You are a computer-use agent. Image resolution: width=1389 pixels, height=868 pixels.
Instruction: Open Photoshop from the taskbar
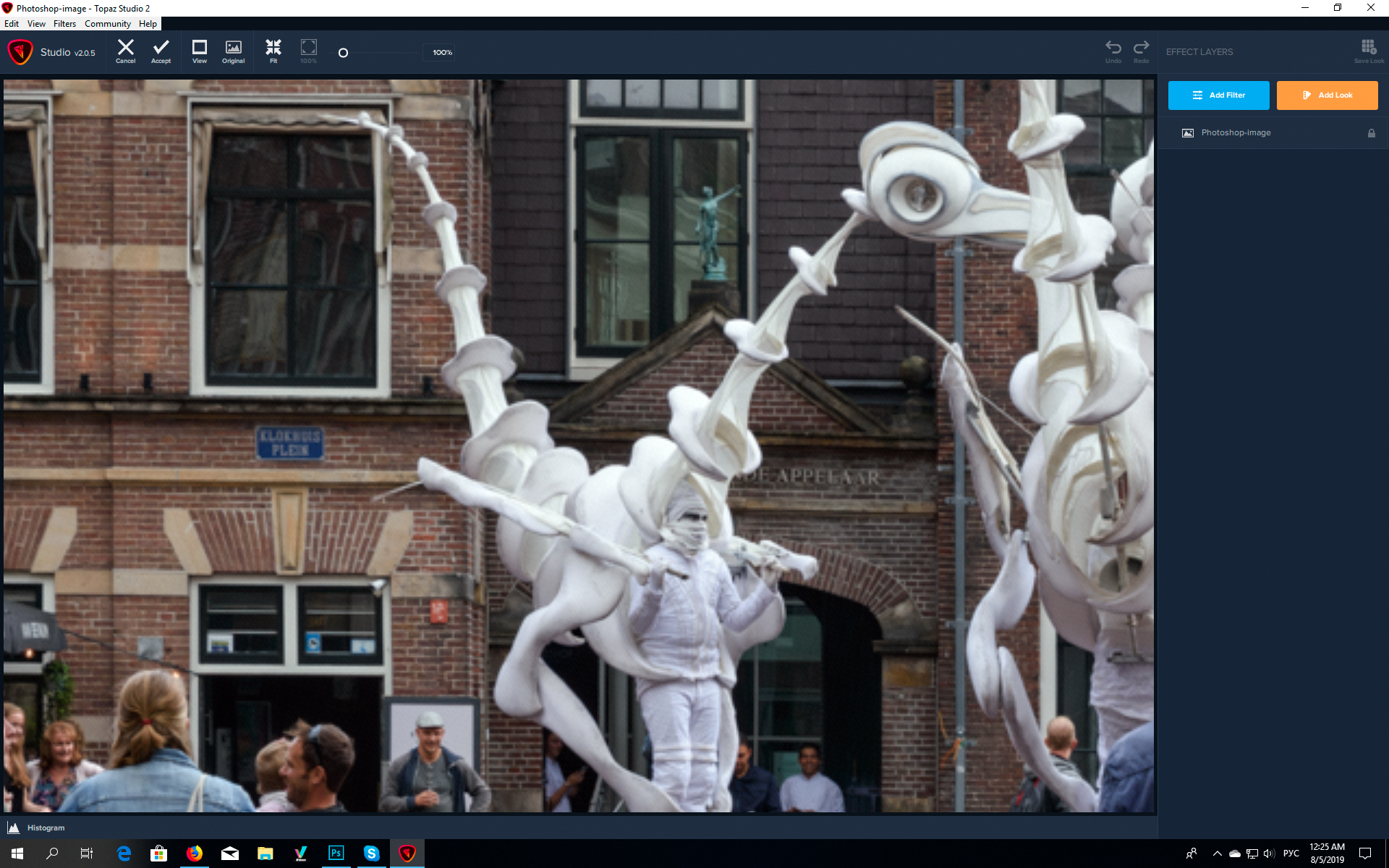[x=336, y=854]
